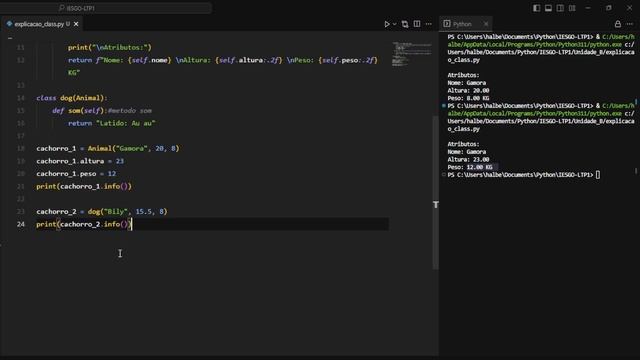
Task: Close the VS Code window
Action: [x=629, y=8]
